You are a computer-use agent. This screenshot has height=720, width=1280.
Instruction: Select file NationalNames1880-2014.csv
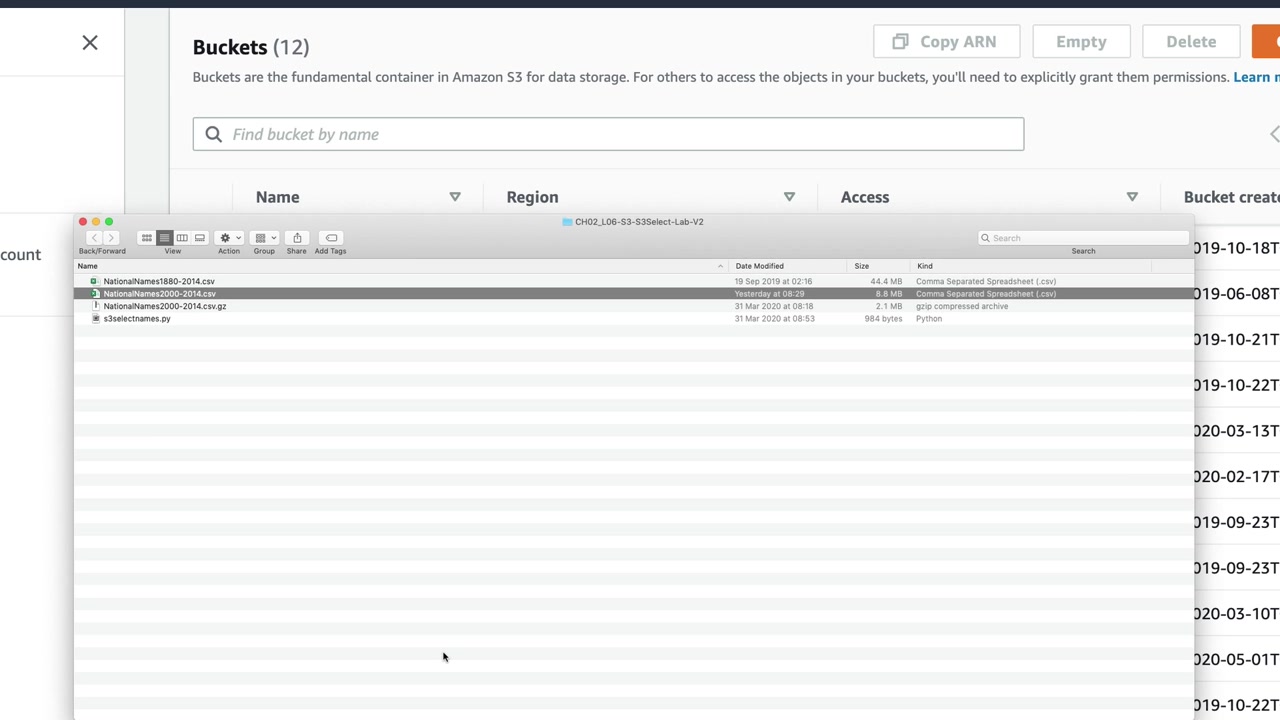159,281
